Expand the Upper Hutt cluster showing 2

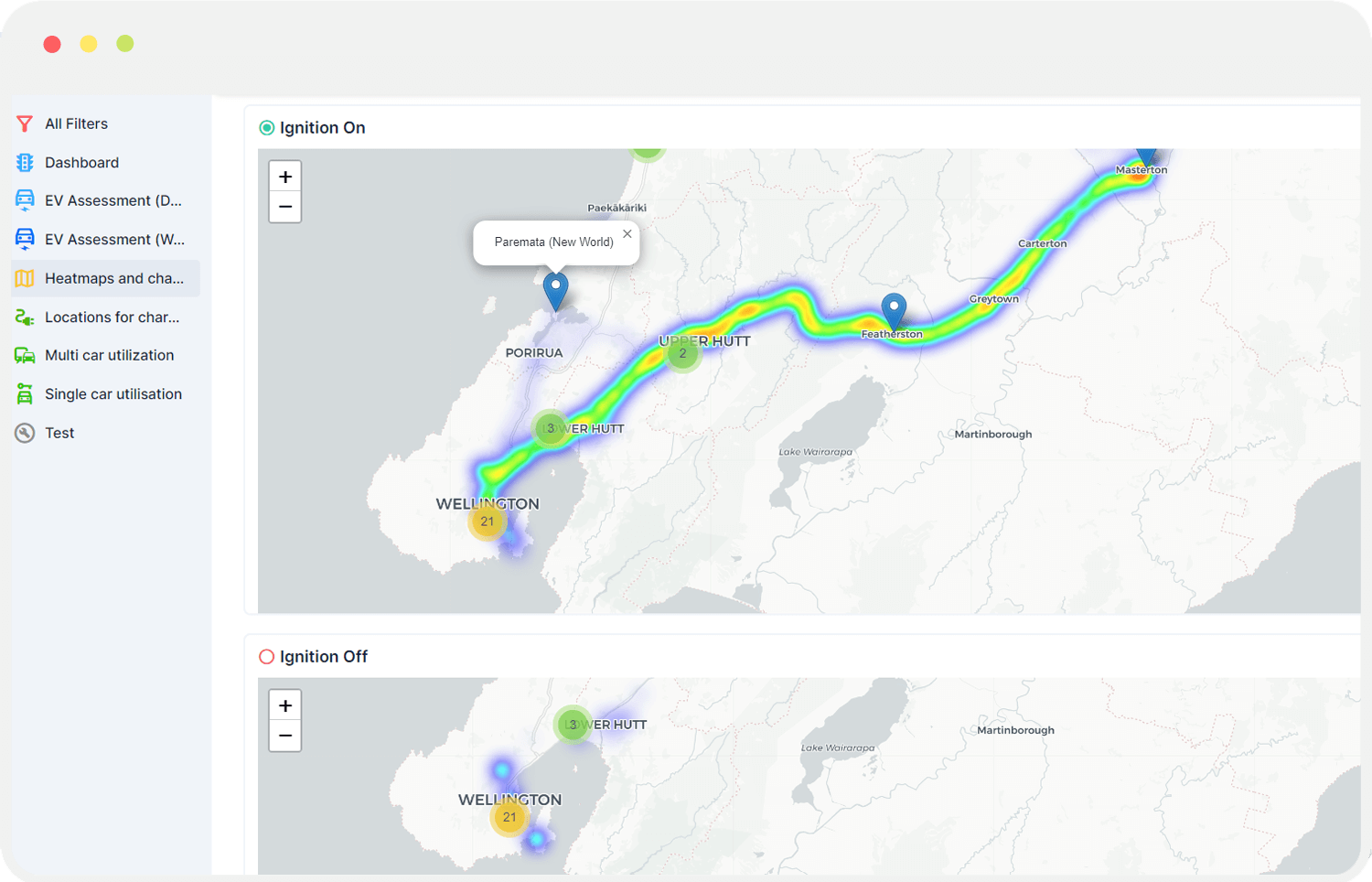point(683,352)
